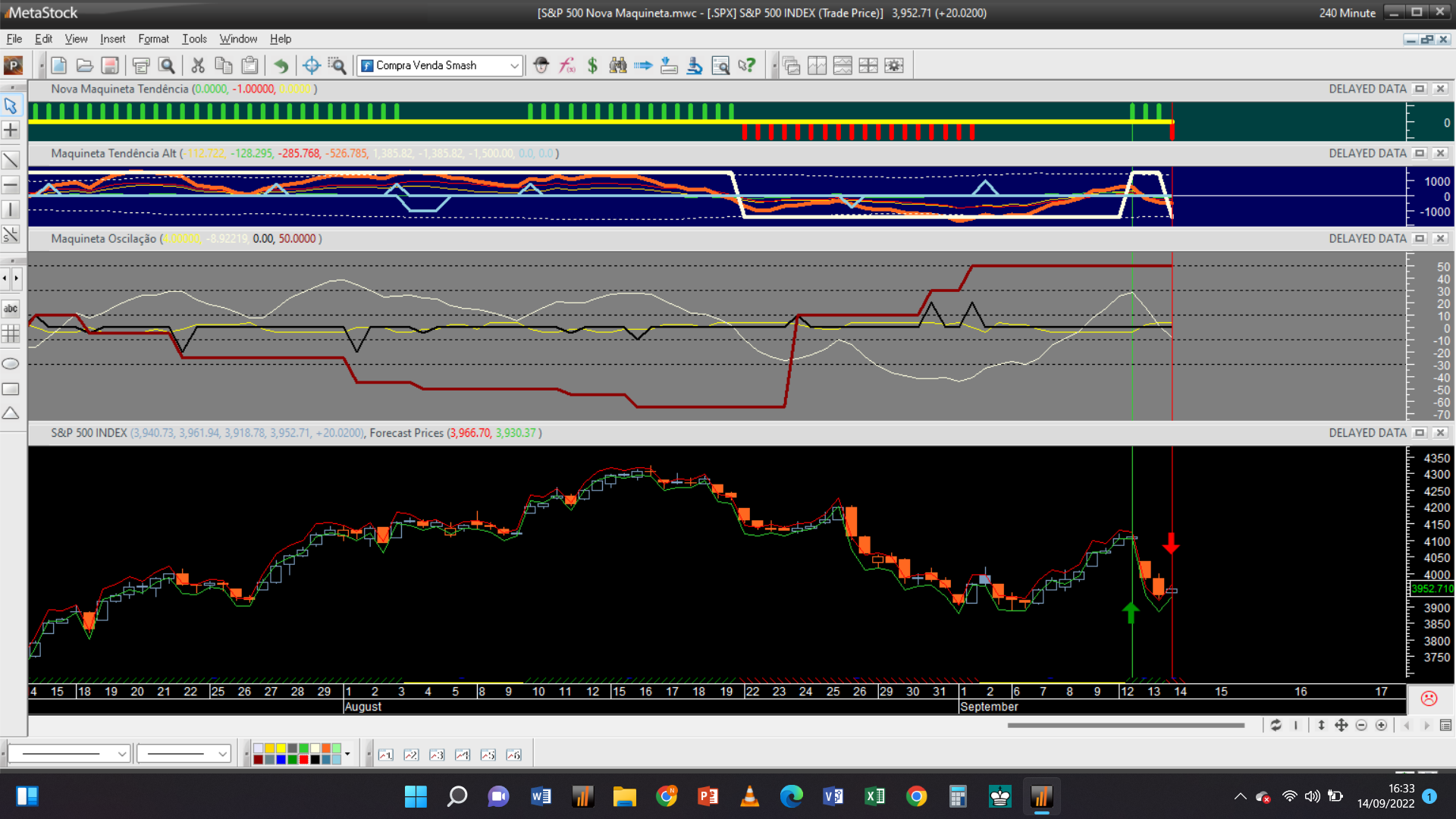Open the System Tester dollar icon
This screenshot has height=819, width=1456.
592,65
